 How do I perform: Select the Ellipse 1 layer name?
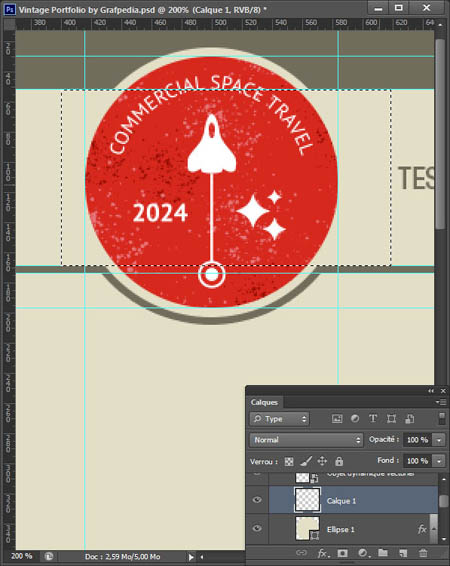click(341, 530)
